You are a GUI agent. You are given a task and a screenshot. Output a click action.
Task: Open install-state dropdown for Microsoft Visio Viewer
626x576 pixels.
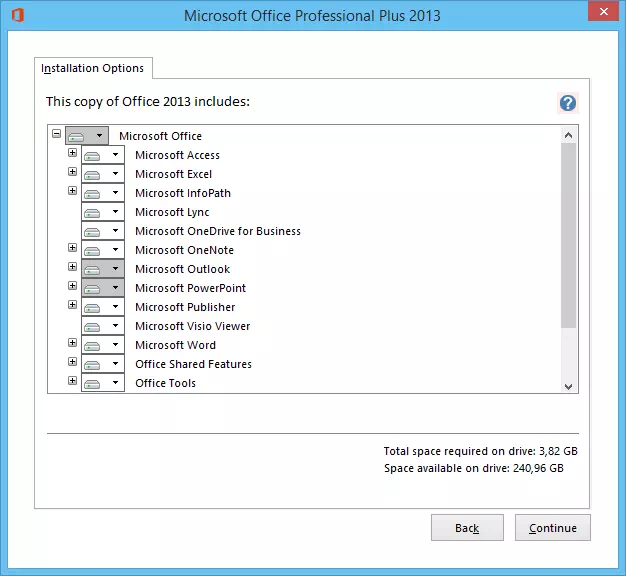point(103,326)
